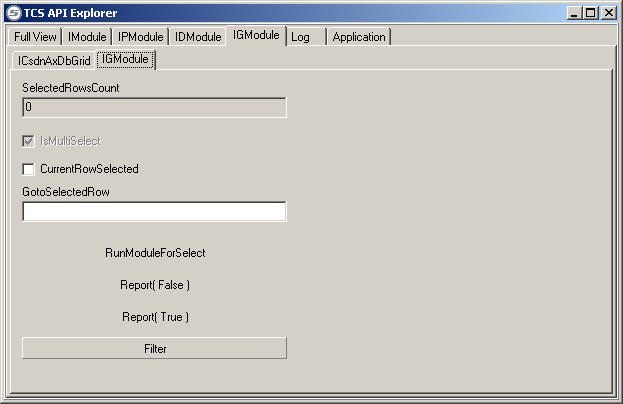Toggle the CurrentRowSelected checkbox

pos(28,169)
